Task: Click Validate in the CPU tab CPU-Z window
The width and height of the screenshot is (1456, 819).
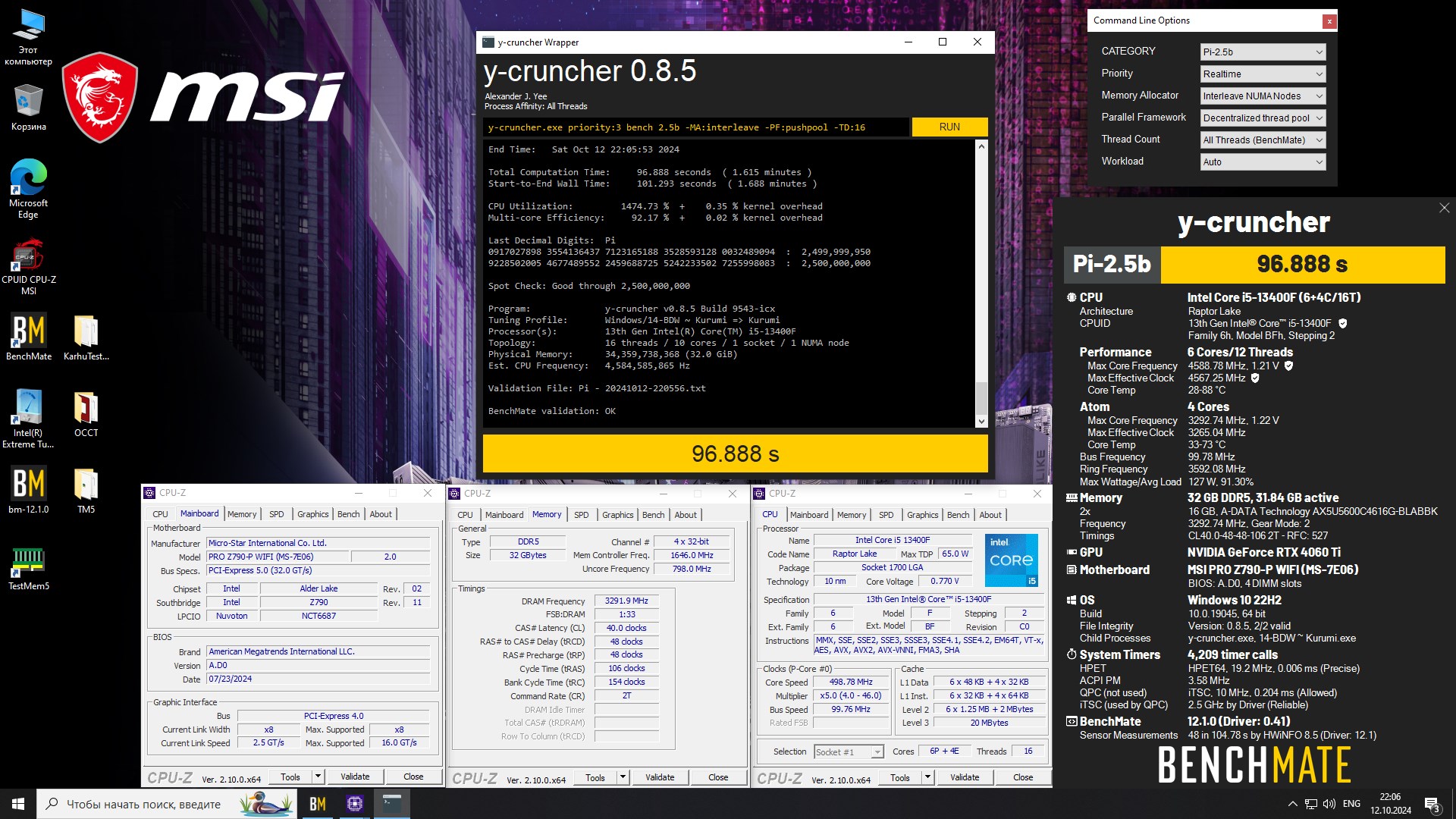Action: coord(965,777)
